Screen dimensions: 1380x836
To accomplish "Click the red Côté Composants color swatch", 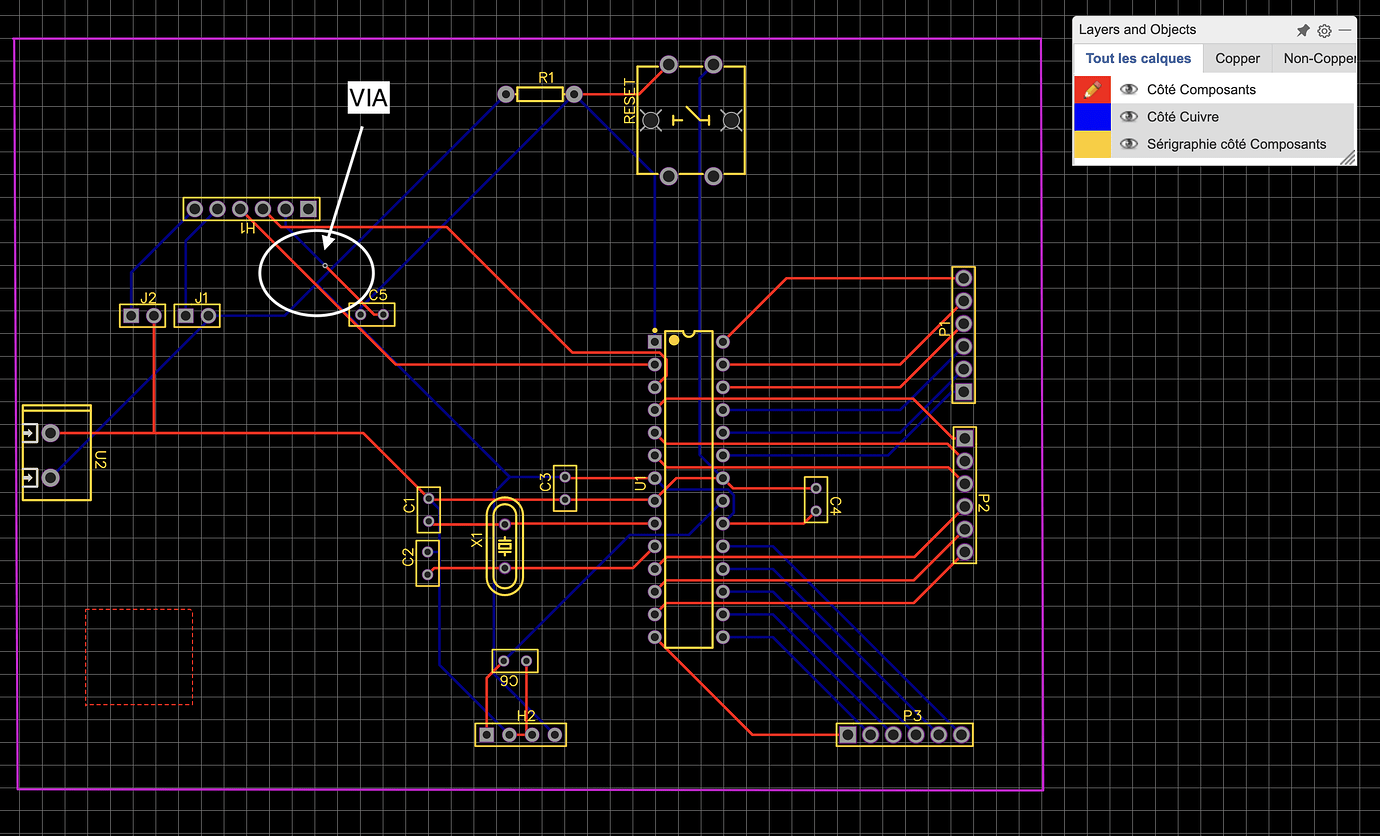I will [x=1092, y=89].
